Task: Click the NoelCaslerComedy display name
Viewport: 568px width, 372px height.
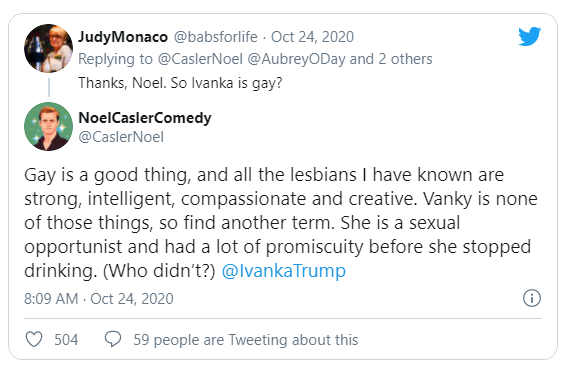Action: point(145,118)
